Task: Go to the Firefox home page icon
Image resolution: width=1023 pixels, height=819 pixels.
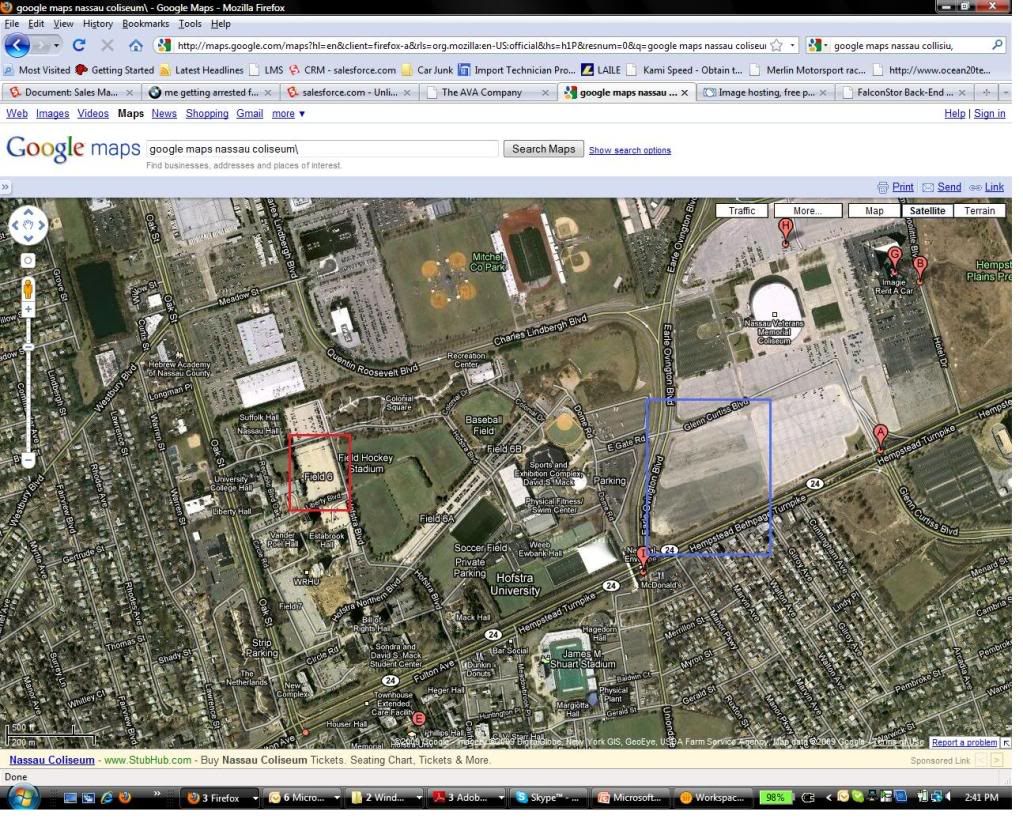Action: 135,45
